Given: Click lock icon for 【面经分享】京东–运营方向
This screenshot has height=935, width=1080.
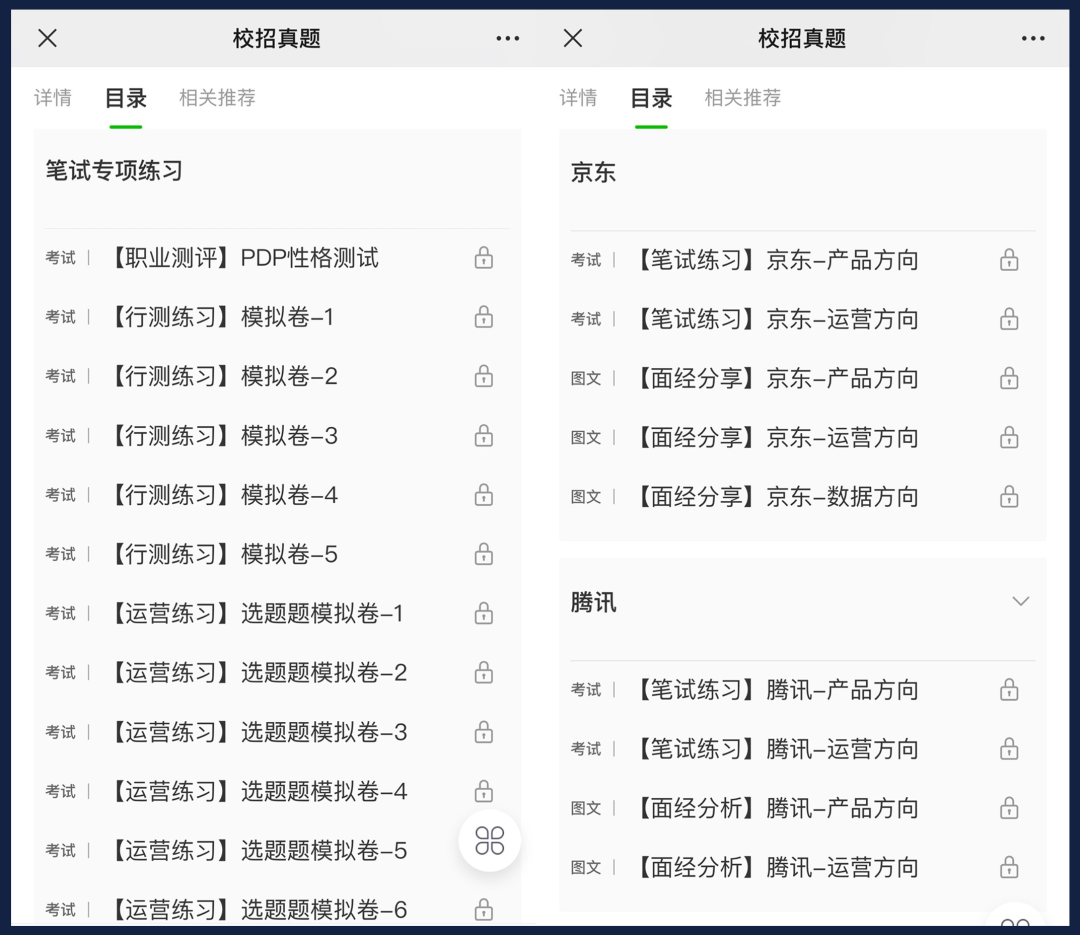Looking at the screenshot, I should [x=1009, y=438].
